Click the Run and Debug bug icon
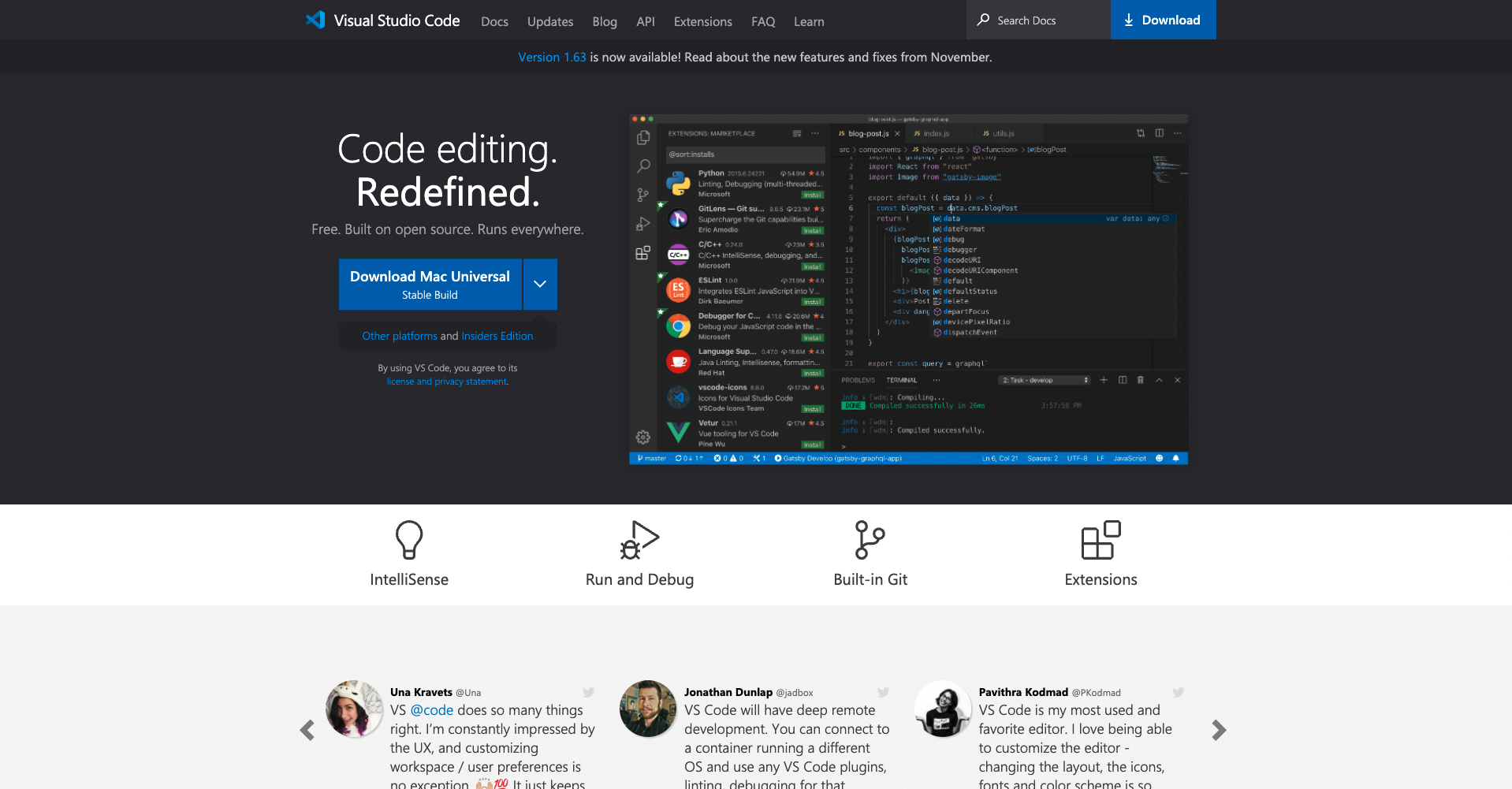Image resolution: width=1512 pixels, height=789 pixels. tap(639, 540)
